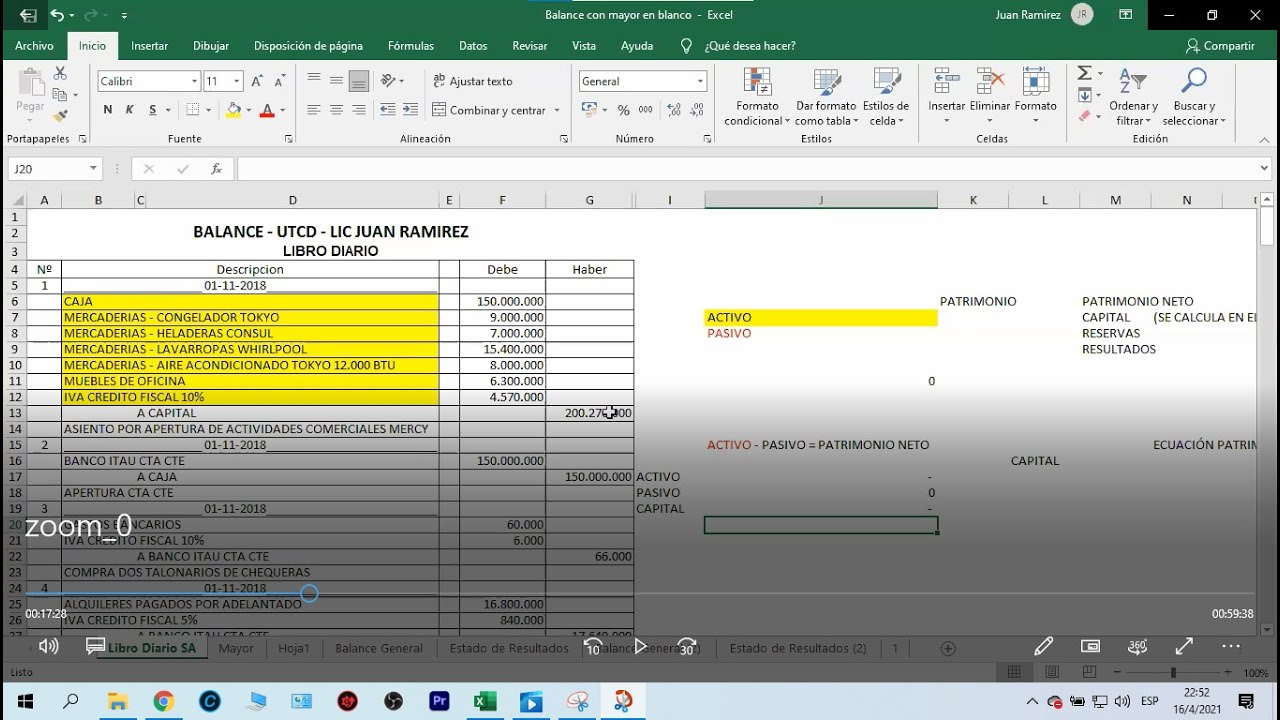
Task: Click the borders icon
Action: click(x=193, y=110)
